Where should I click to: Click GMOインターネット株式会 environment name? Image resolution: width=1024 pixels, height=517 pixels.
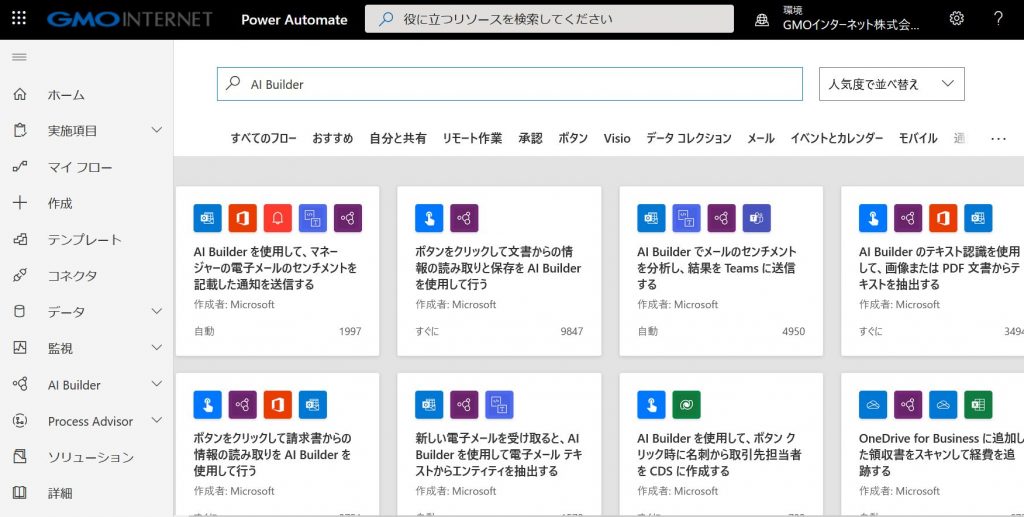pos(851,25)
